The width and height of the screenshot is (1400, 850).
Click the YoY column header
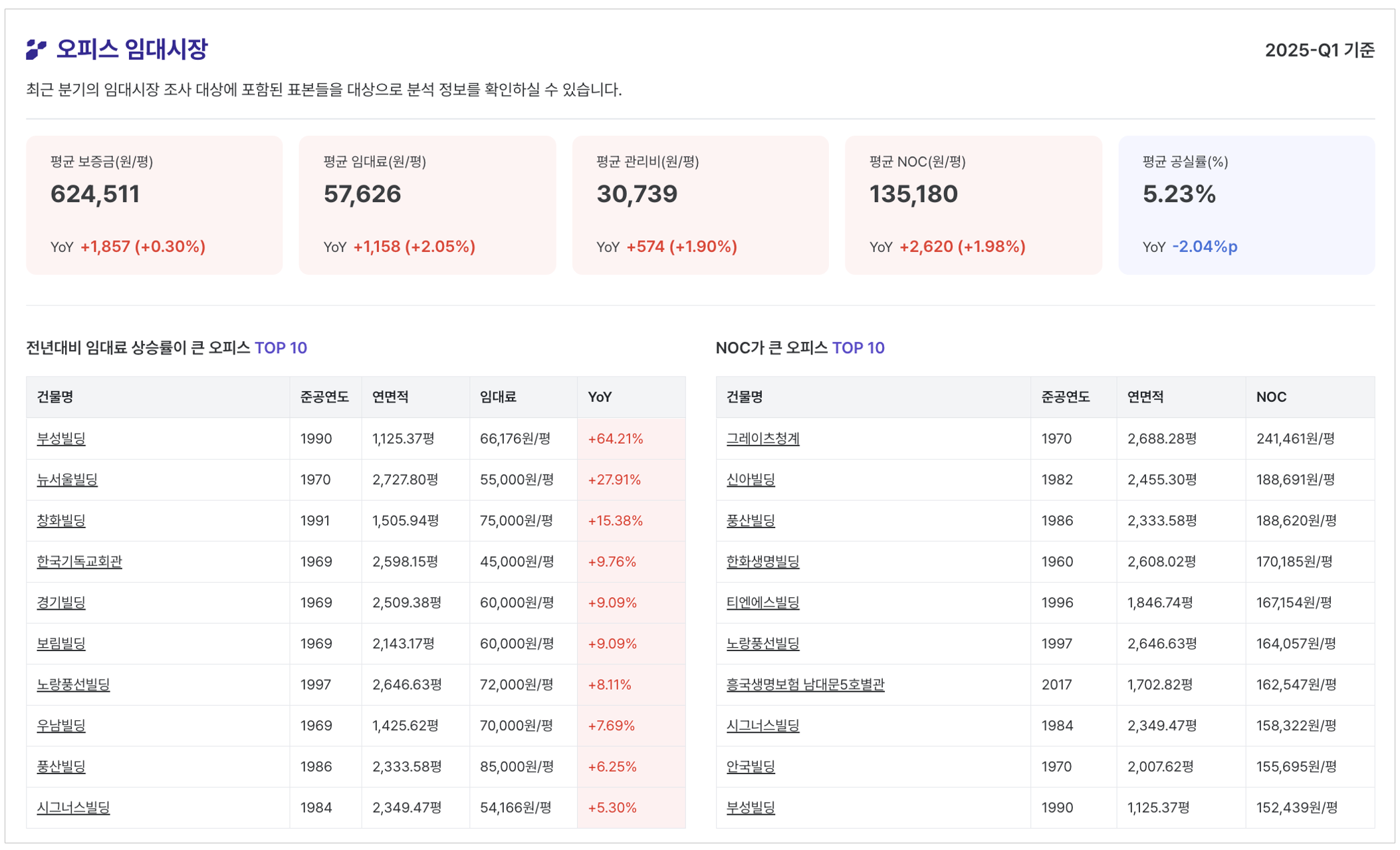pyautogui.click(x=600, y=397)
